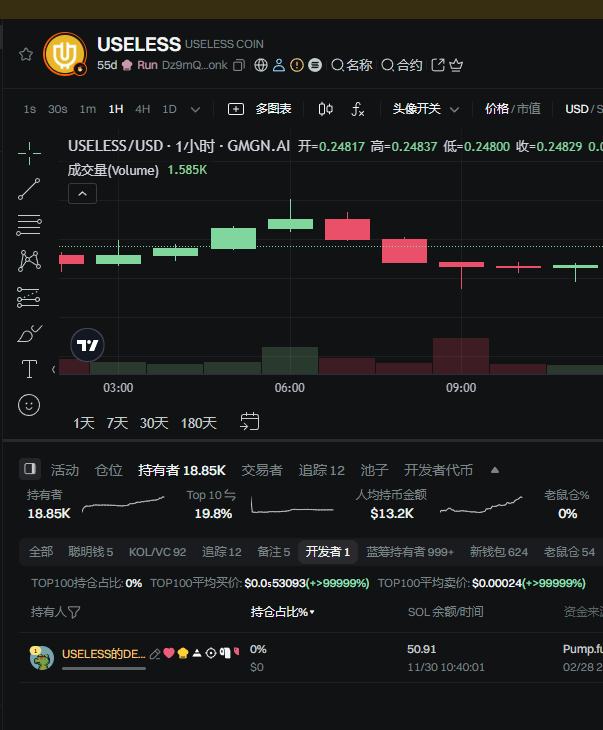
Task: Select the pattern drawing tool
Action: [x=29, y=261]
